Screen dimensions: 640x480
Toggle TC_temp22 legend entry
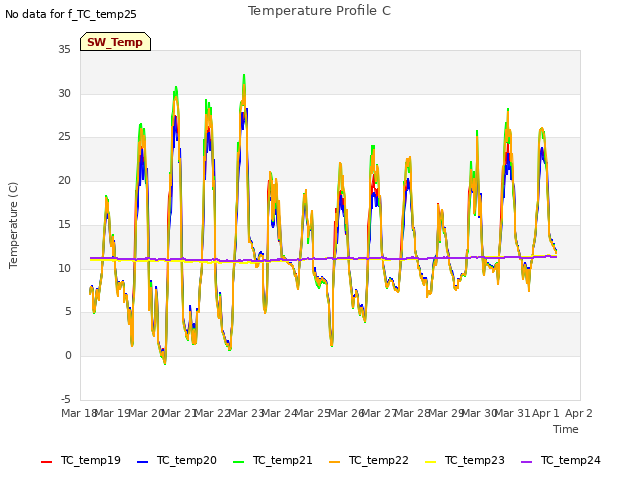[369, 461]
